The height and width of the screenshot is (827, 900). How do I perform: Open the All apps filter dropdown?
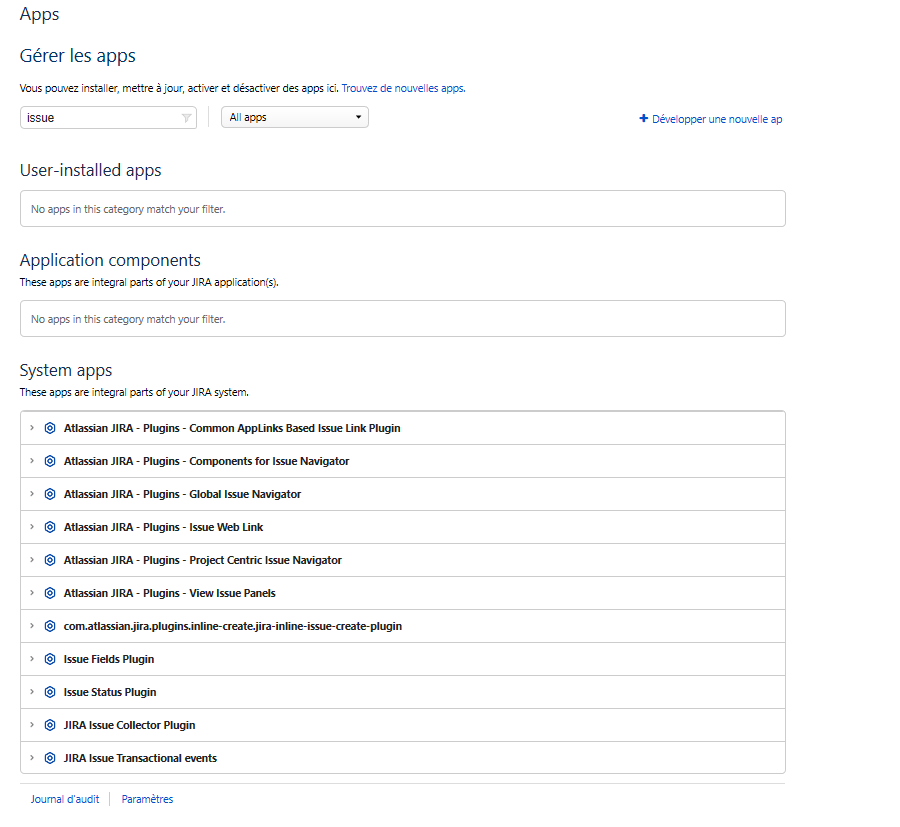coord(293,116)
